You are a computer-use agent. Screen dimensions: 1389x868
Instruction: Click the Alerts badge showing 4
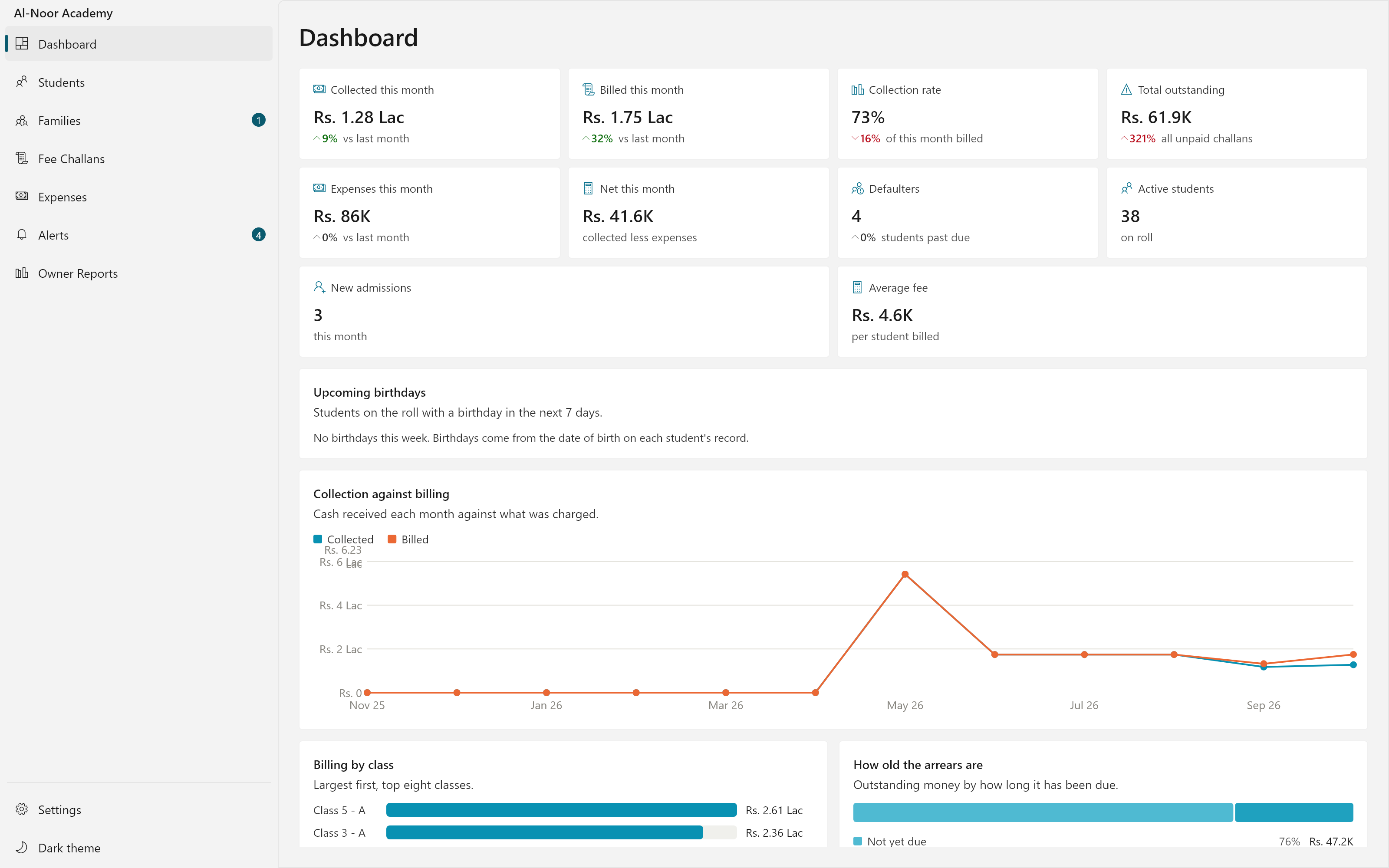pyautogui.click(x=258, y=235)
